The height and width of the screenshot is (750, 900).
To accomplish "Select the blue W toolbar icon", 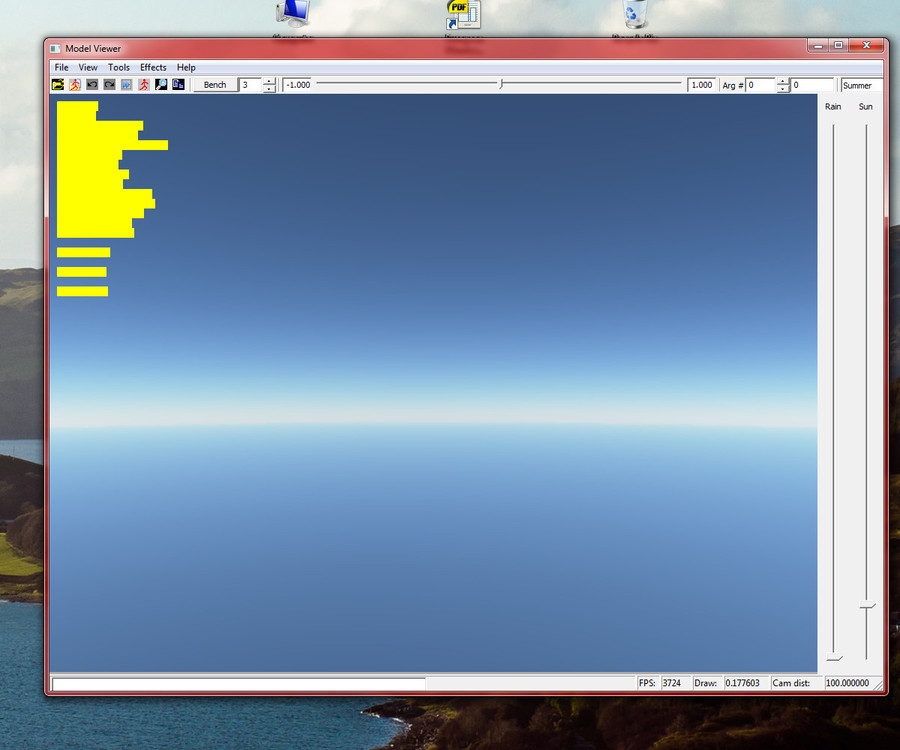I will point(128,85).
